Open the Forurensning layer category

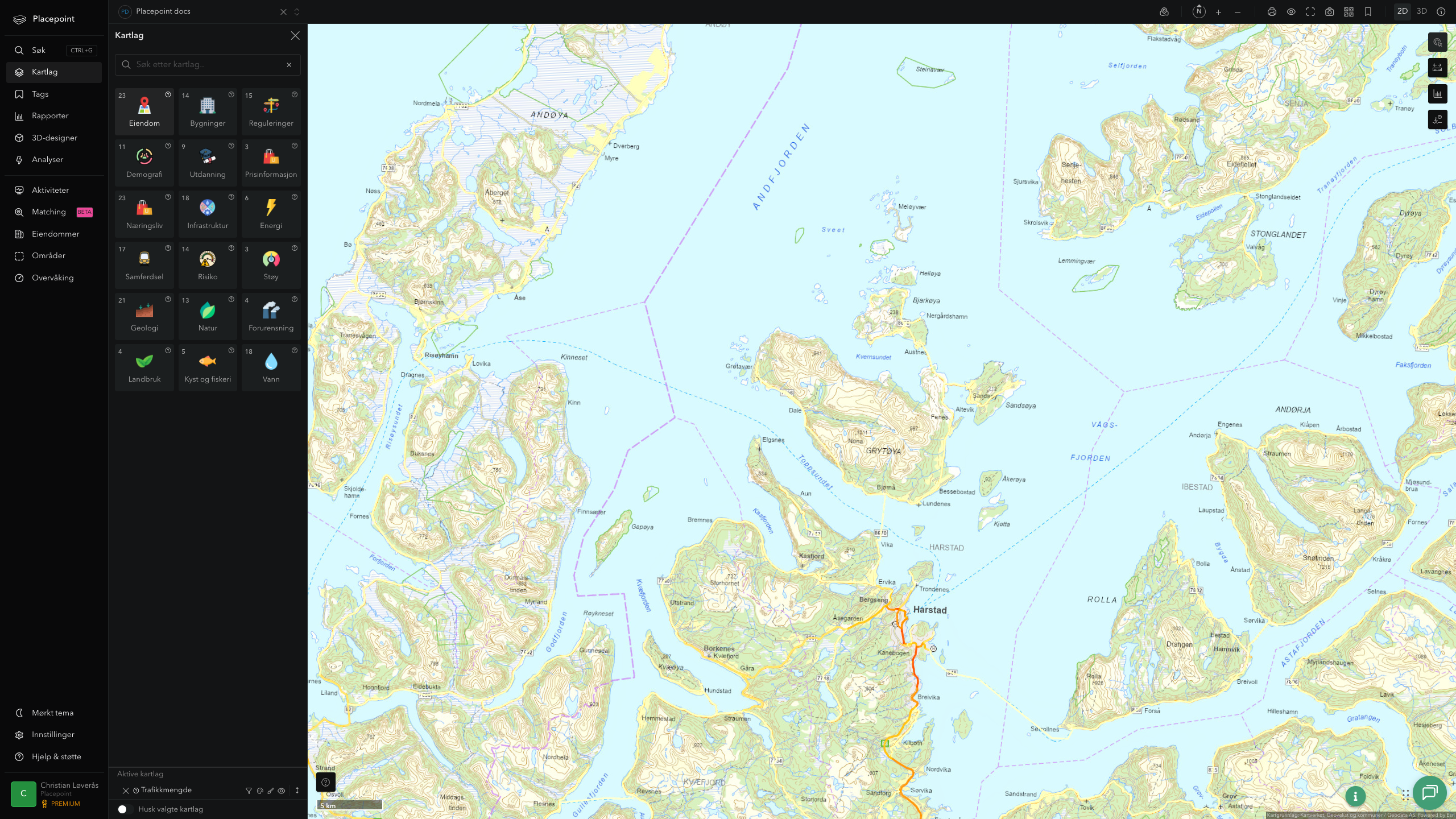click(x=271, y=316)
